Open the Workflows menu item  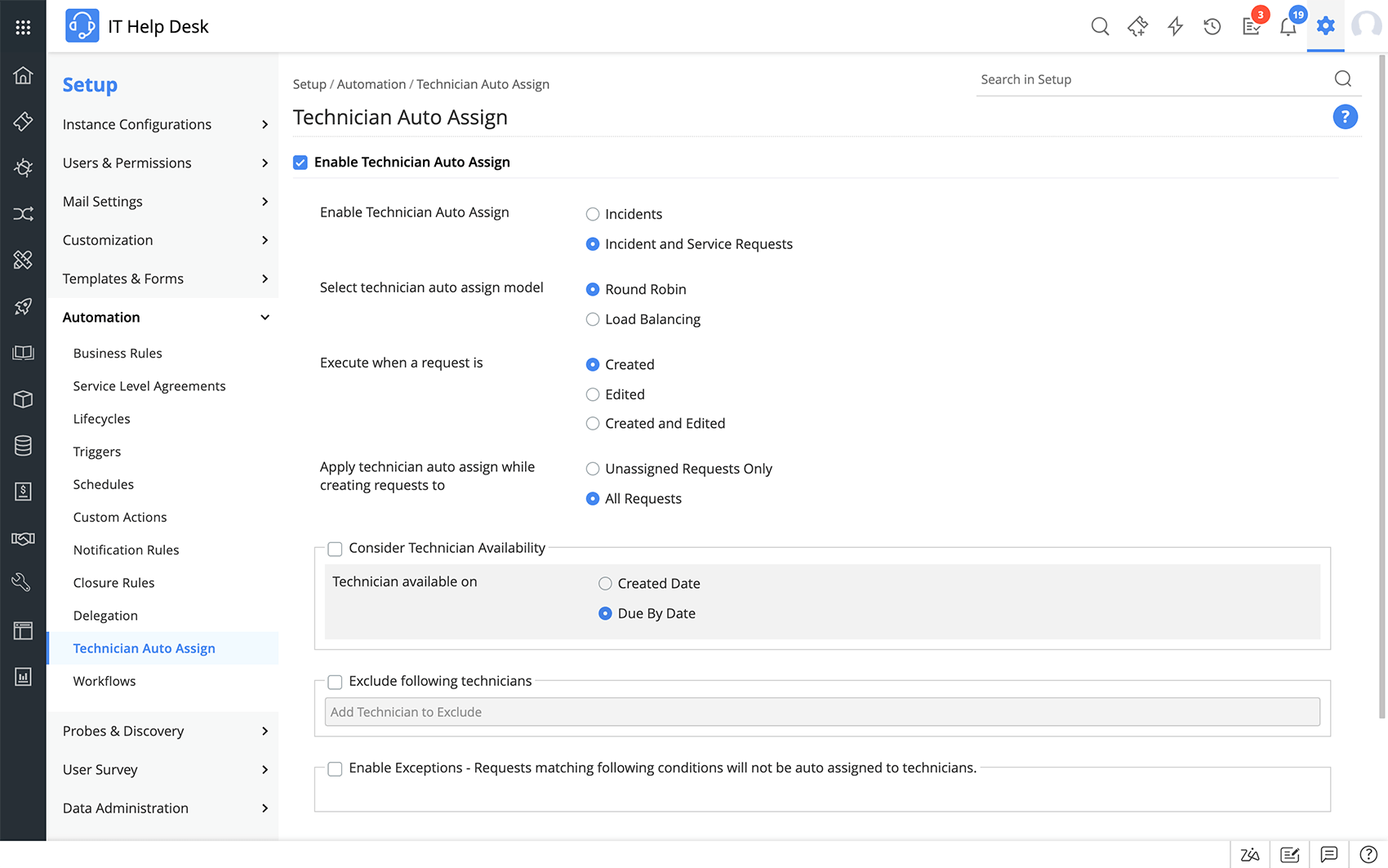105,681
